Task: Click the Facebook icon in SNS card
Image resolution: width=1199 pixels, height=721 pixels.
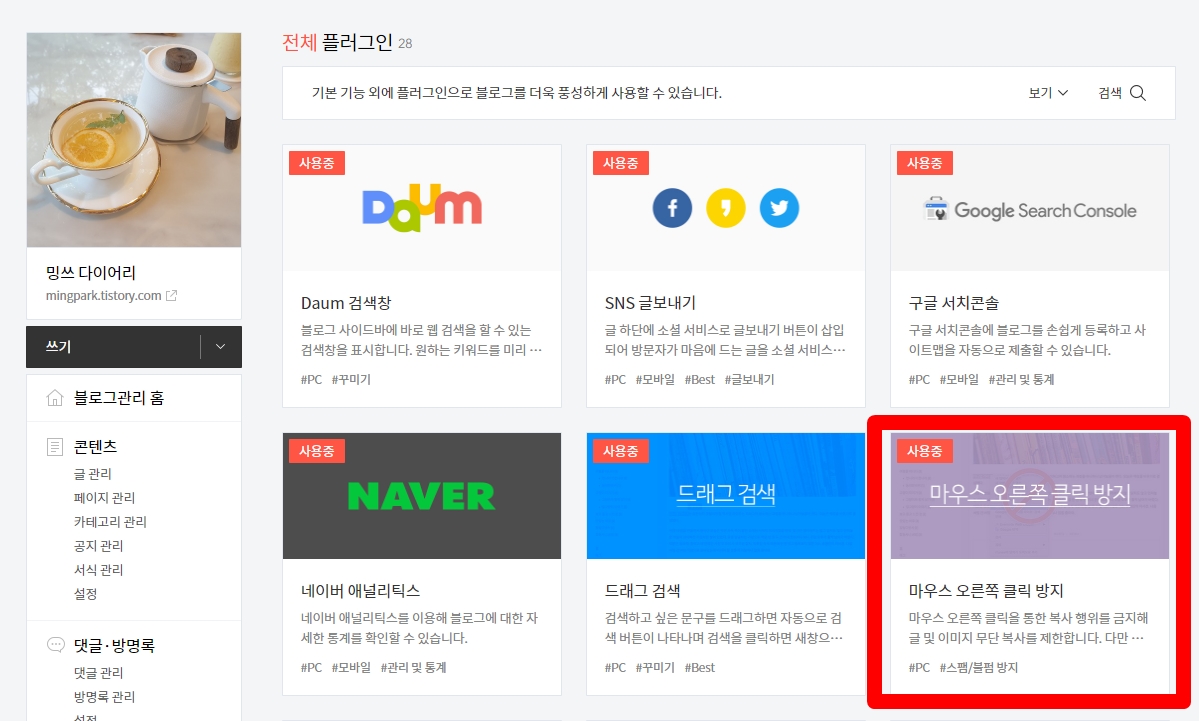Action: pyautogui.click(x=672, y=208)
